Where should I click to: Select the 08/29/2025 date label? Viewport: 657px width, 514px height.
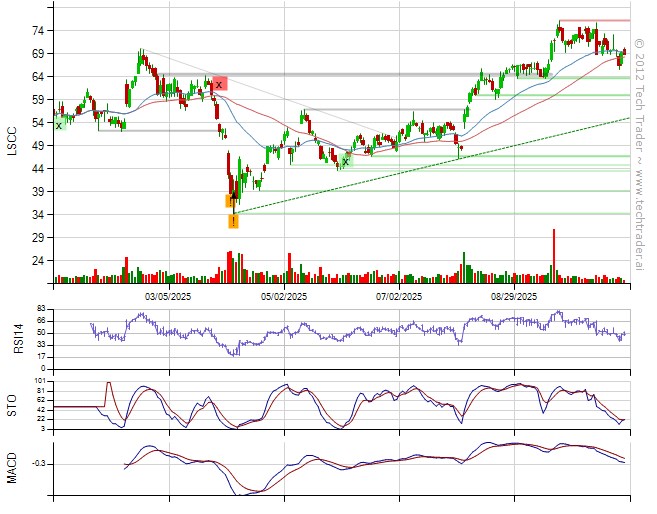[x=514, y=297]
